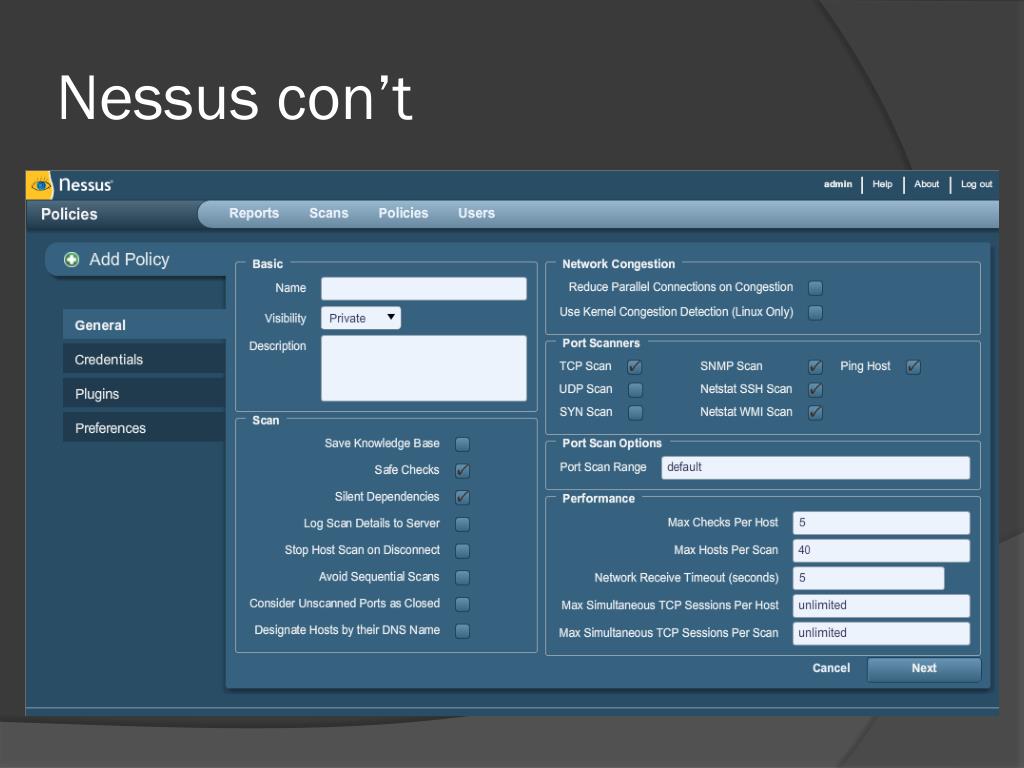Screen dimensions: 1024x768
Task: Open the Visibility dropdown showing Private
Action: [360, 318]
